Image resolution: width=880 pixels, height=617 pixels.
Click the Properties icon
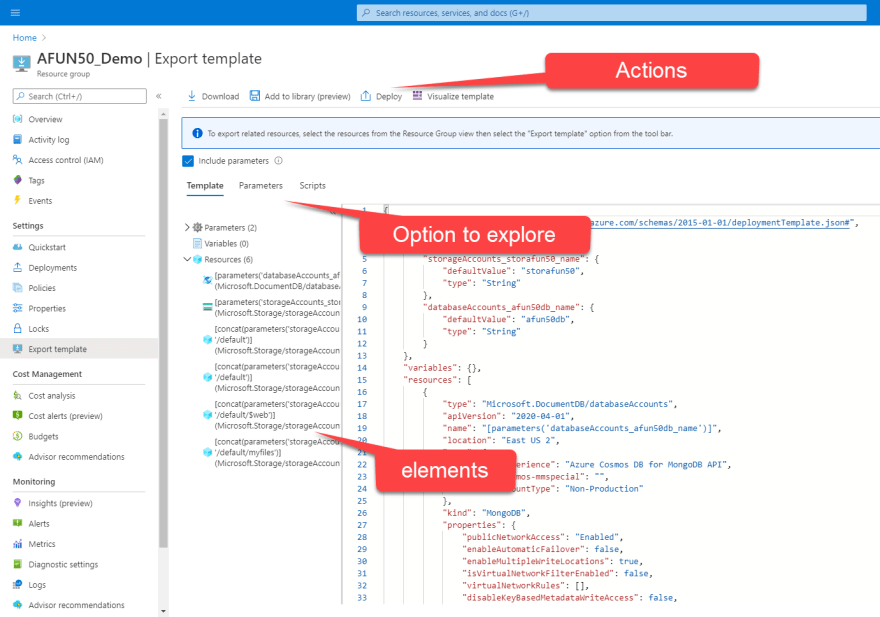[x=17, y=308]
